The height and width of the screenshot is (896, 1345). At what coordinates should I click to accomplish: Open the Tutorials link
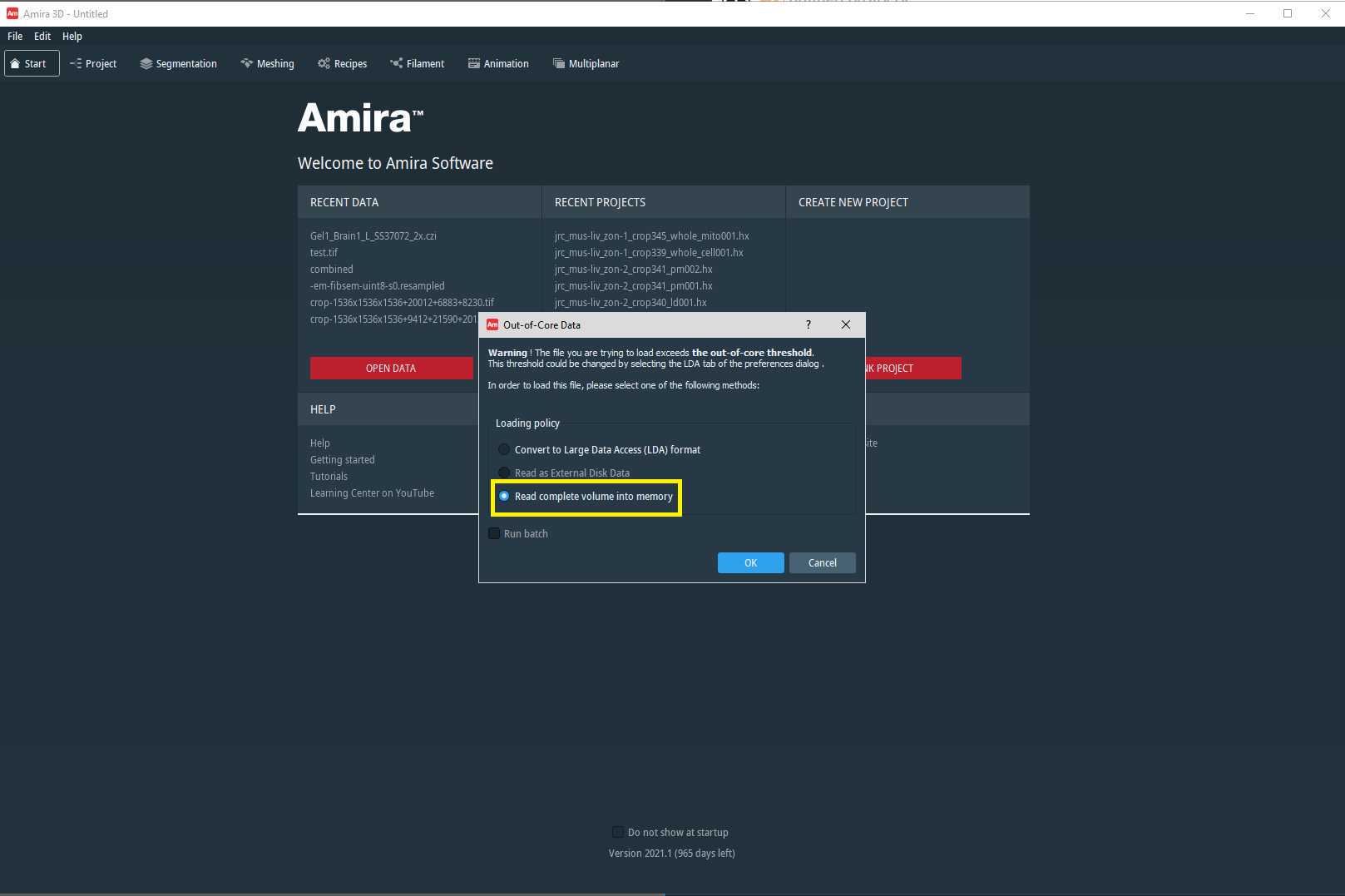pos(329,476)
